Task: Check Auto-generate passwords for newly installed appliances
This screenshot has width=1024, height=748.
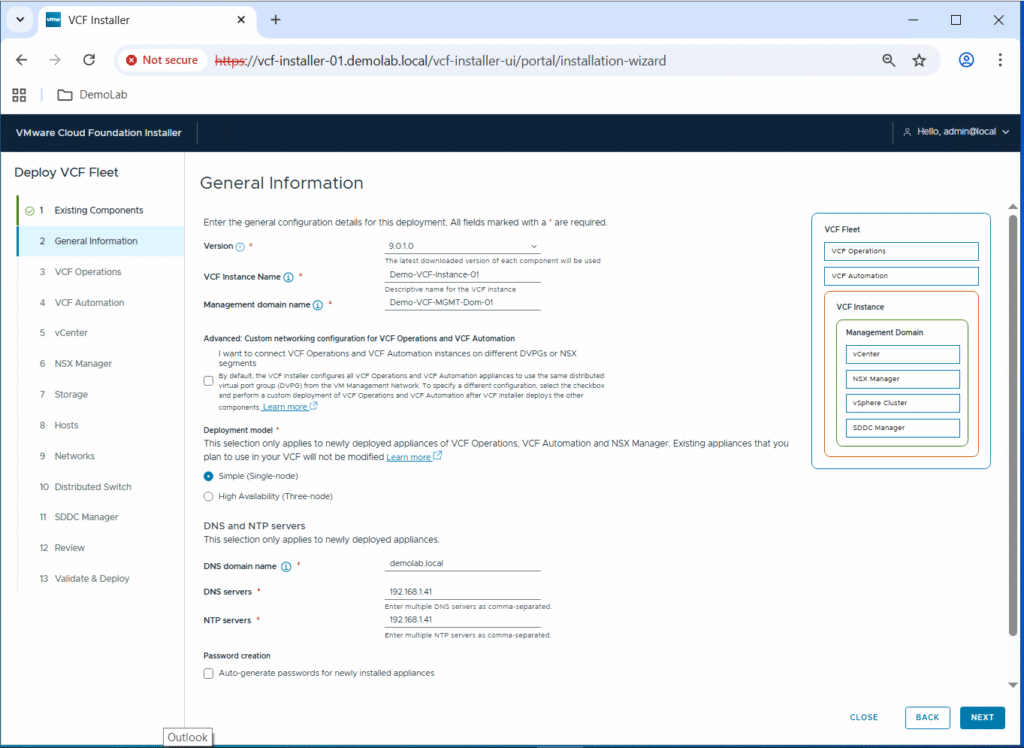Action: (208, 673)
